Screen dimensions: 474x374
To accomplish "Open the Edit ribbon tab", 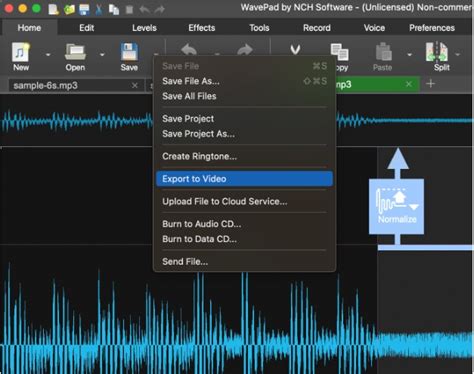I will (87, 28).
